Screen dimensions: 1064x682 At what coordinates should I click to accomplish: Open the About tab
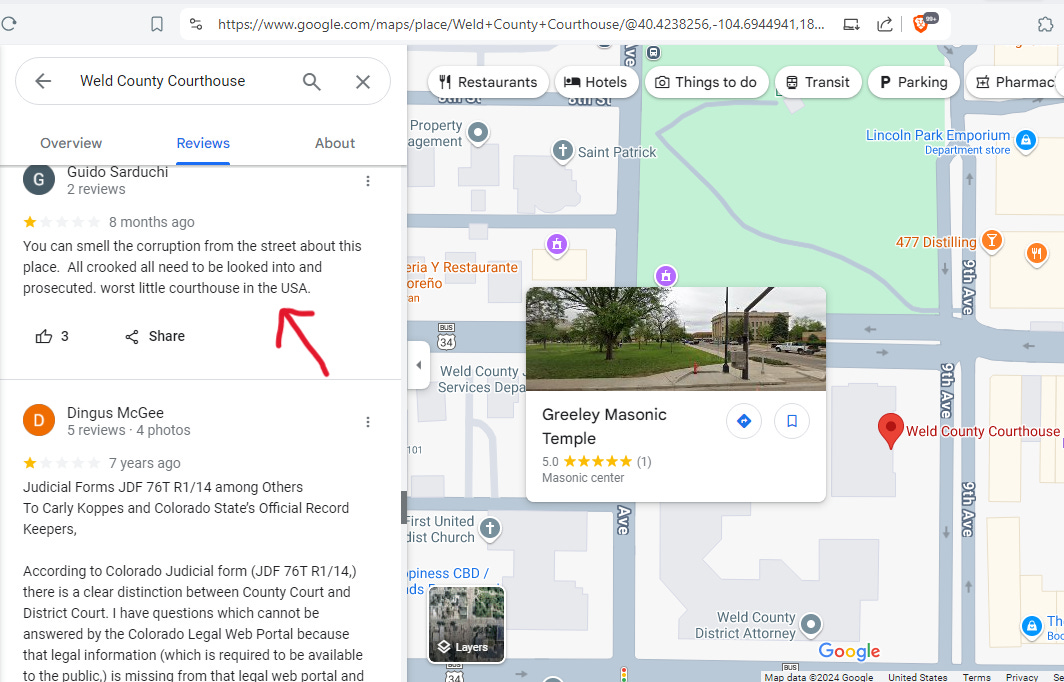[x=335, y=143]
